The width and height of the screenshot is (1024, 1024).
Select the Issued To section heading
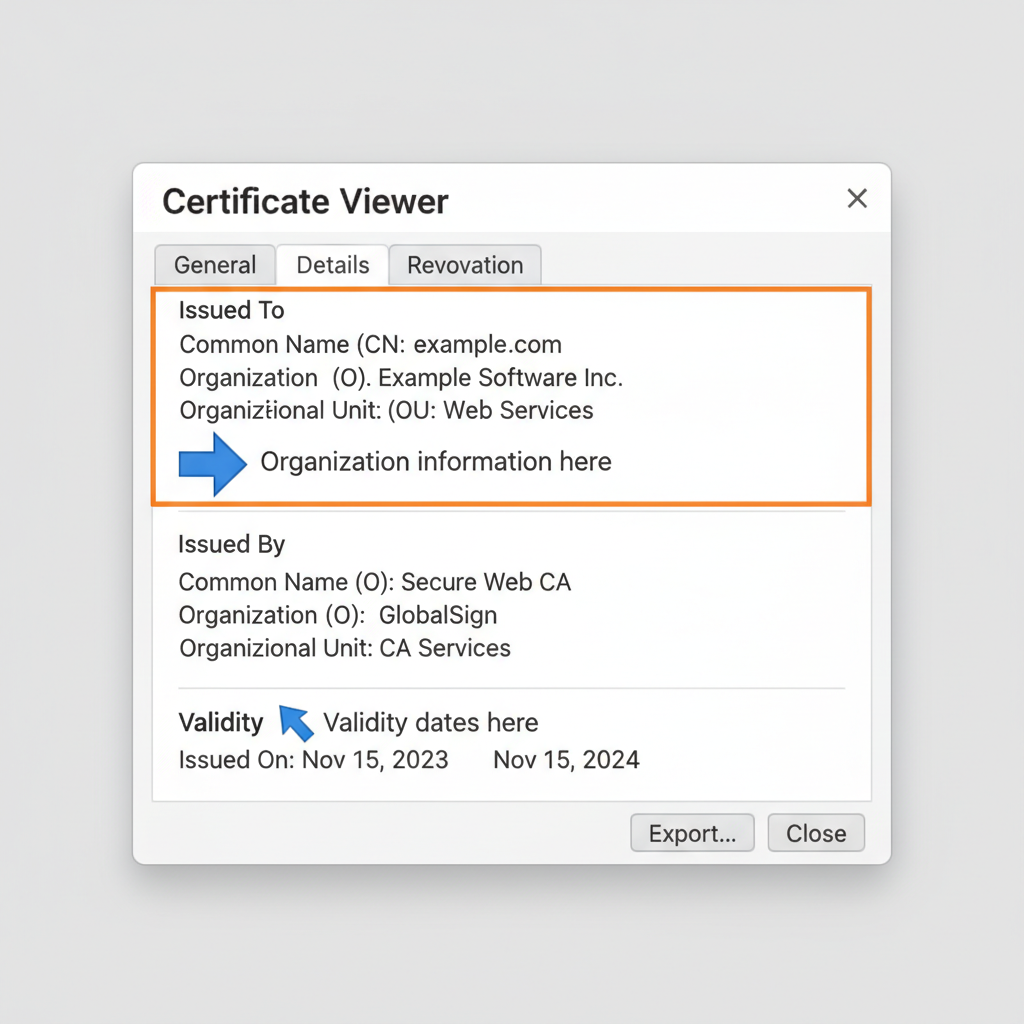click(x=231, y=310)
